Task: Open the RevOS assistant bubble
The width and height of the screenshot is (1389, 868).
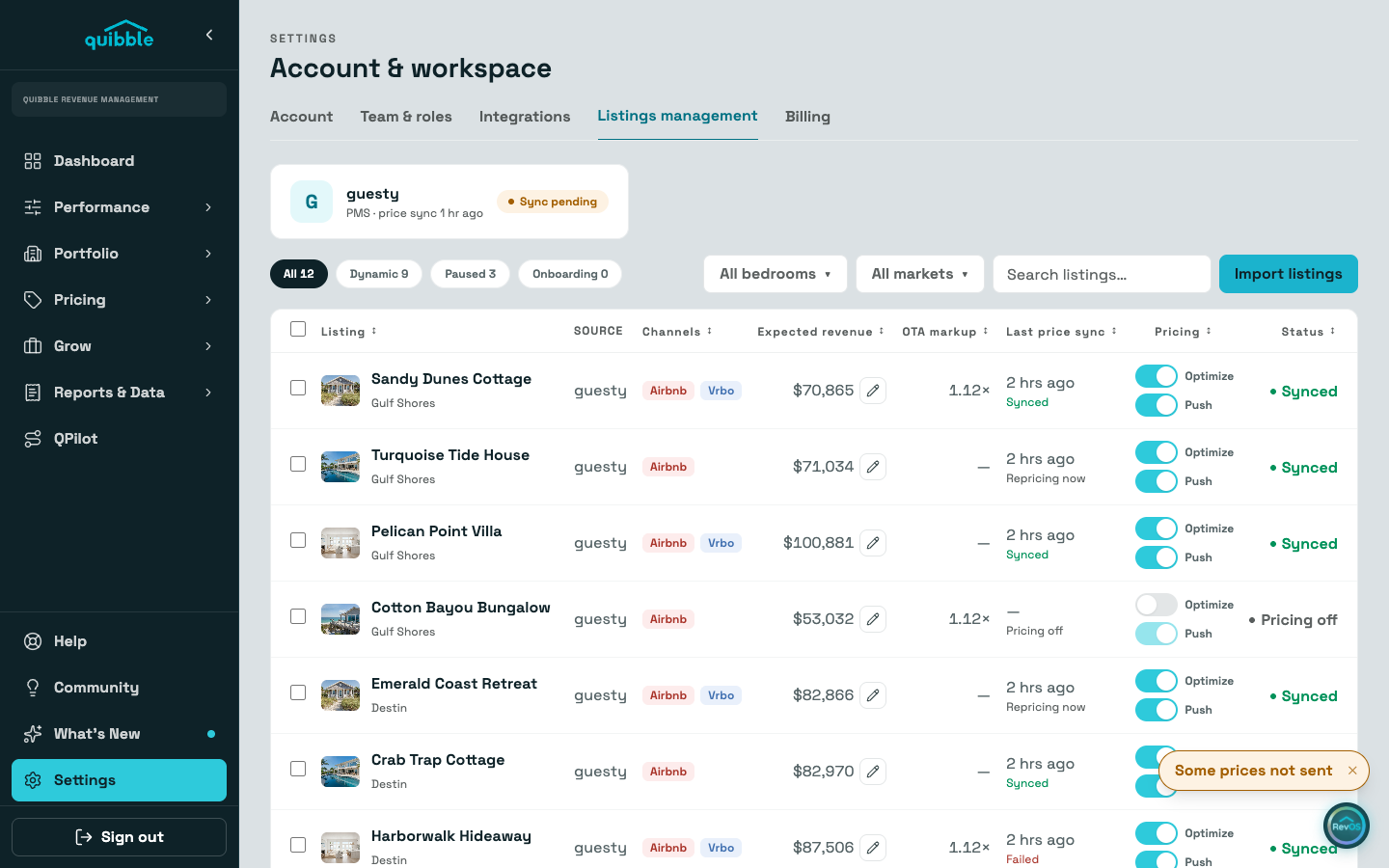Action: 1347,826
